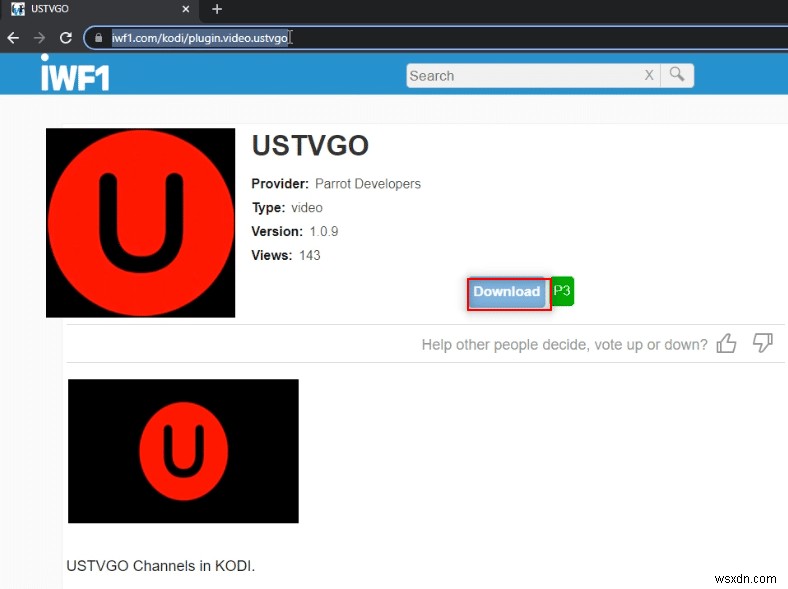Click the views count 143

[310, 255]
